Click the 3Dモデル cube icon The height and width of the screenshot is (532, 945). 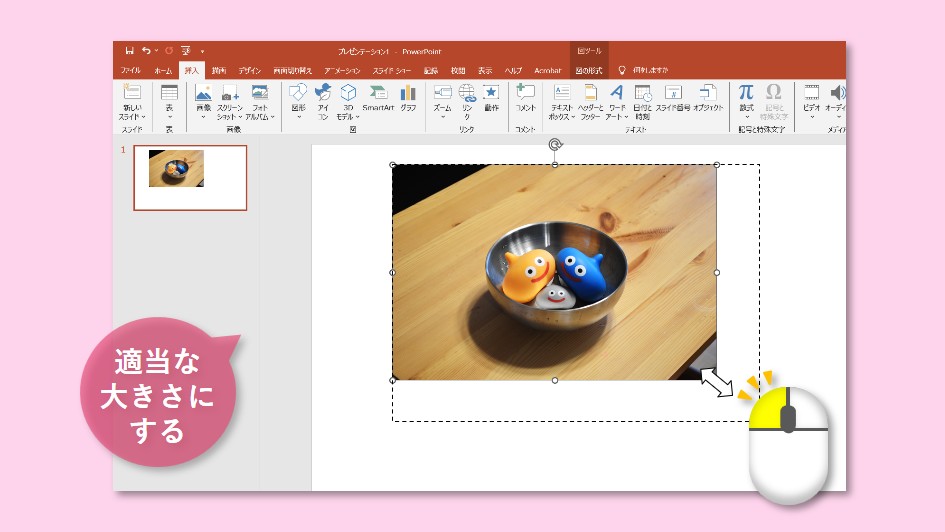point(348,92)
